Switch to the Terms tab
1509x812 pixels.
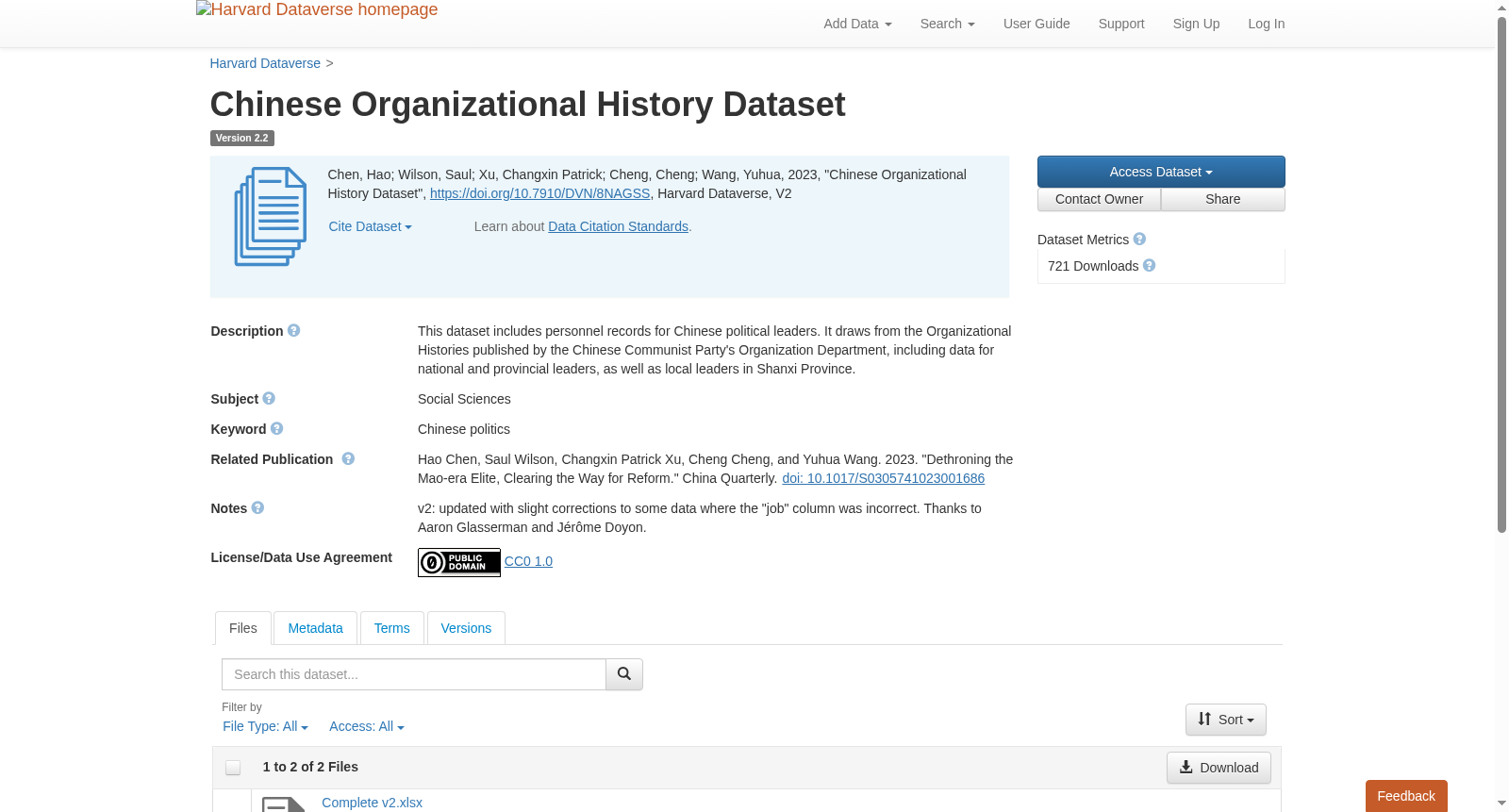(391, 628)
